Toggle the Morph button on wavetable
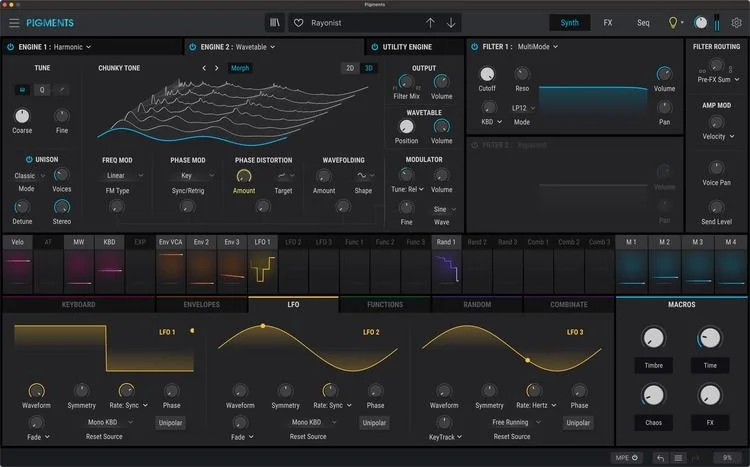This screenshot has width=750, height=467. pos(240,68)
